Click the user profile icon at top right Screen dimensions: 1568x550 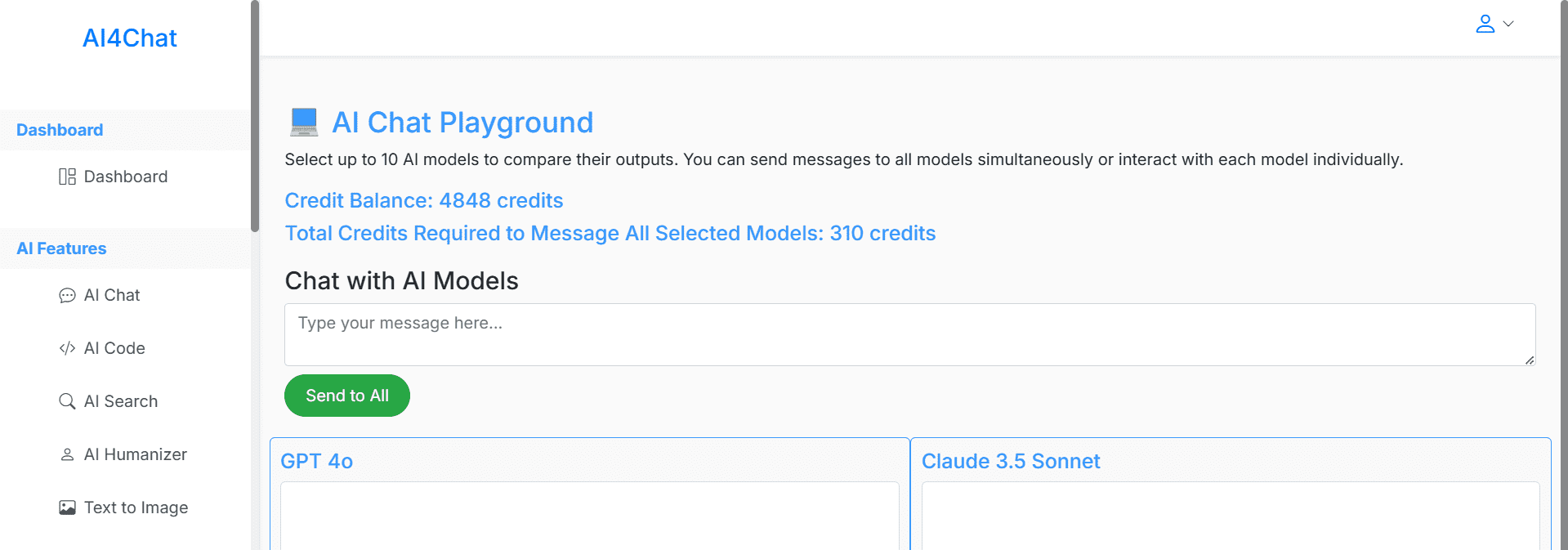point(1485,24)
